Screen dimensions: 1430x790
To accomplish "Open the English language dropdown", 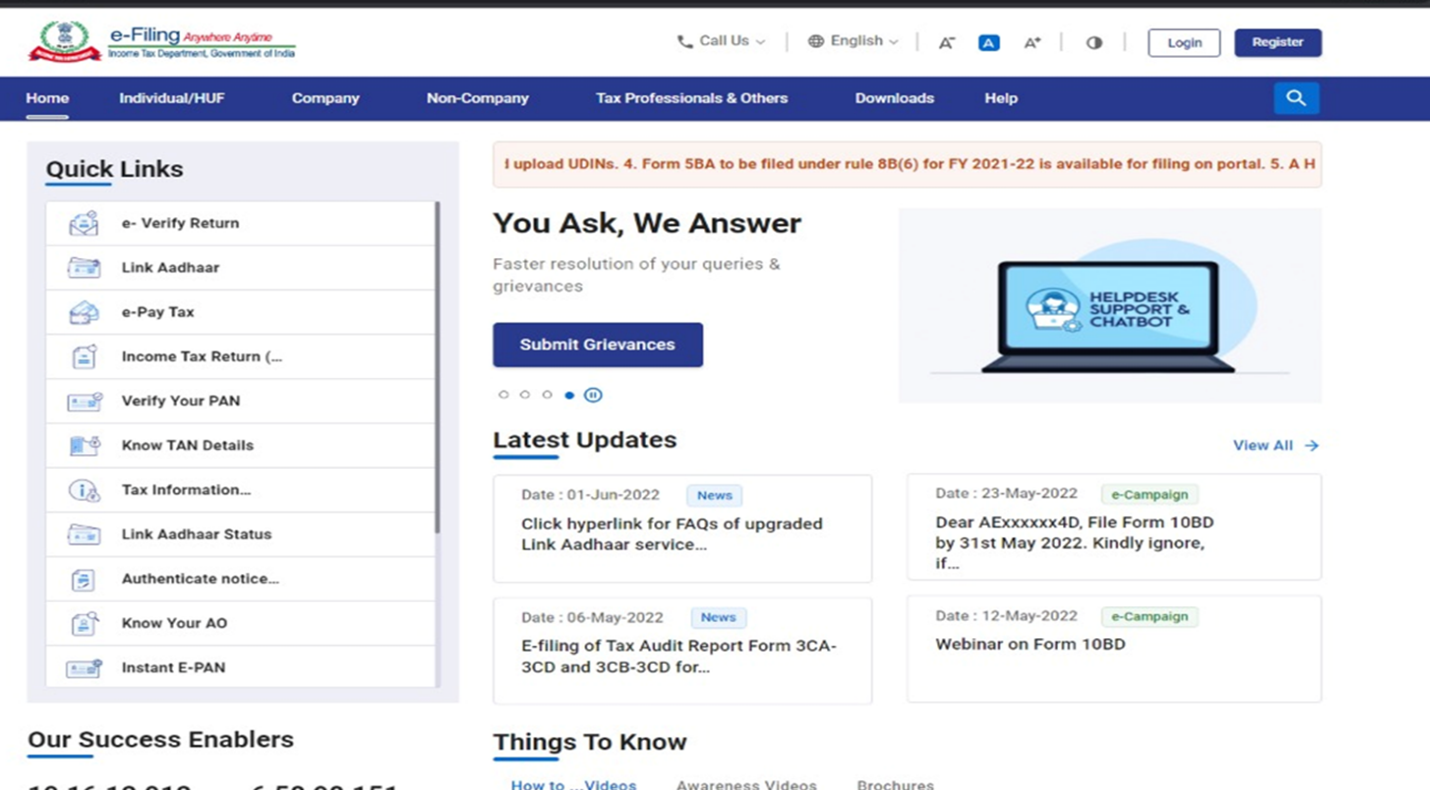I will [852, 41].
